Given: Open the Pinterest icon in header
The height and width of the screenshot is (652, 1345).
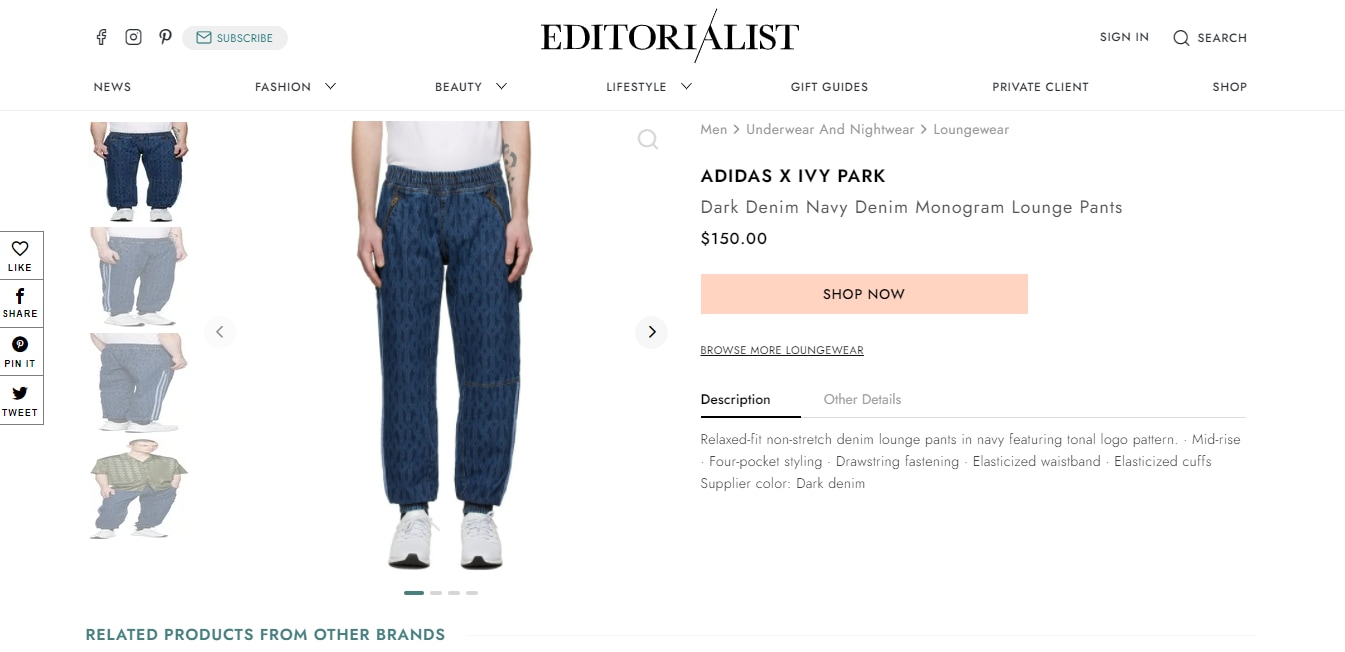Looking at the screenshot, I should point(165,37).
